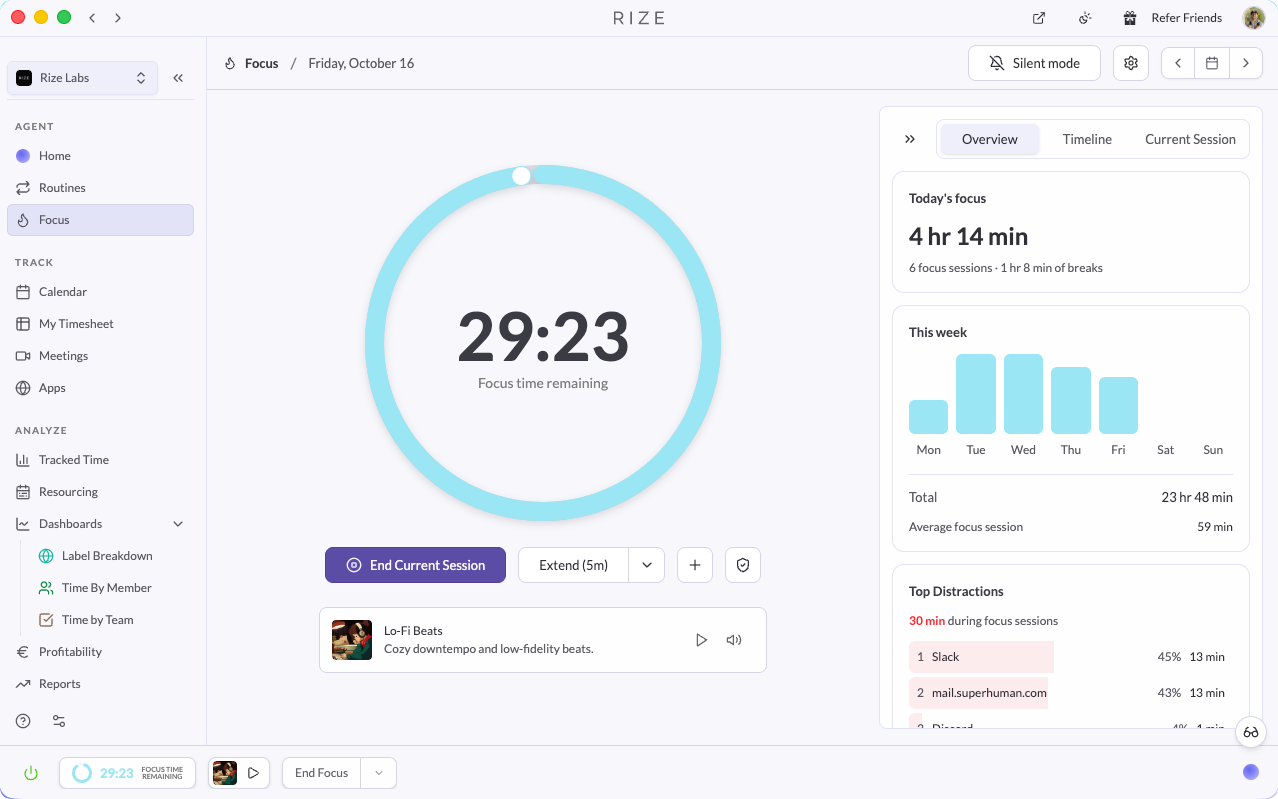Play the Lo-Fi Beats track

701,640
